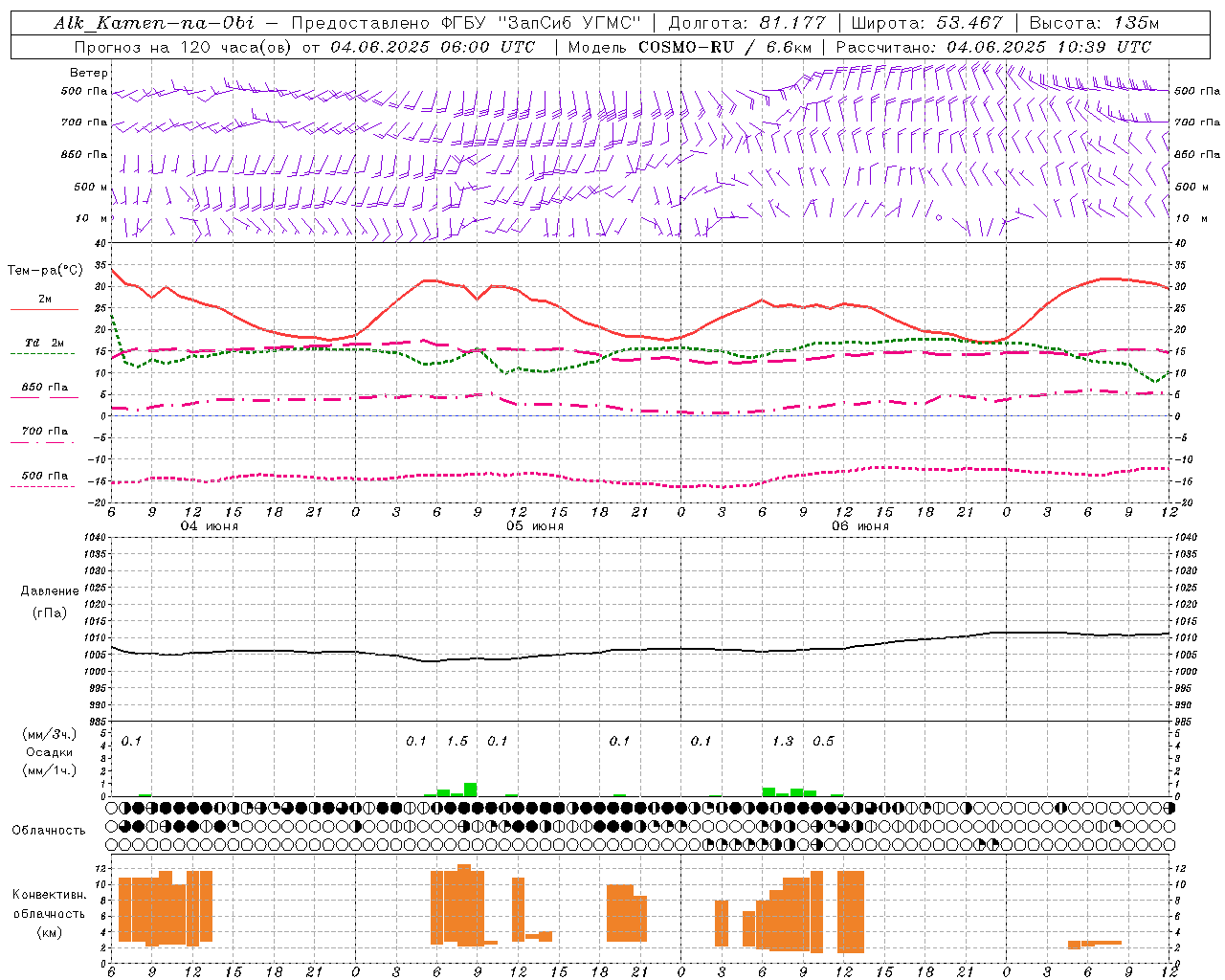
Task: Click the tallest green precipitation bar on 05 июня
Action: 471,790
